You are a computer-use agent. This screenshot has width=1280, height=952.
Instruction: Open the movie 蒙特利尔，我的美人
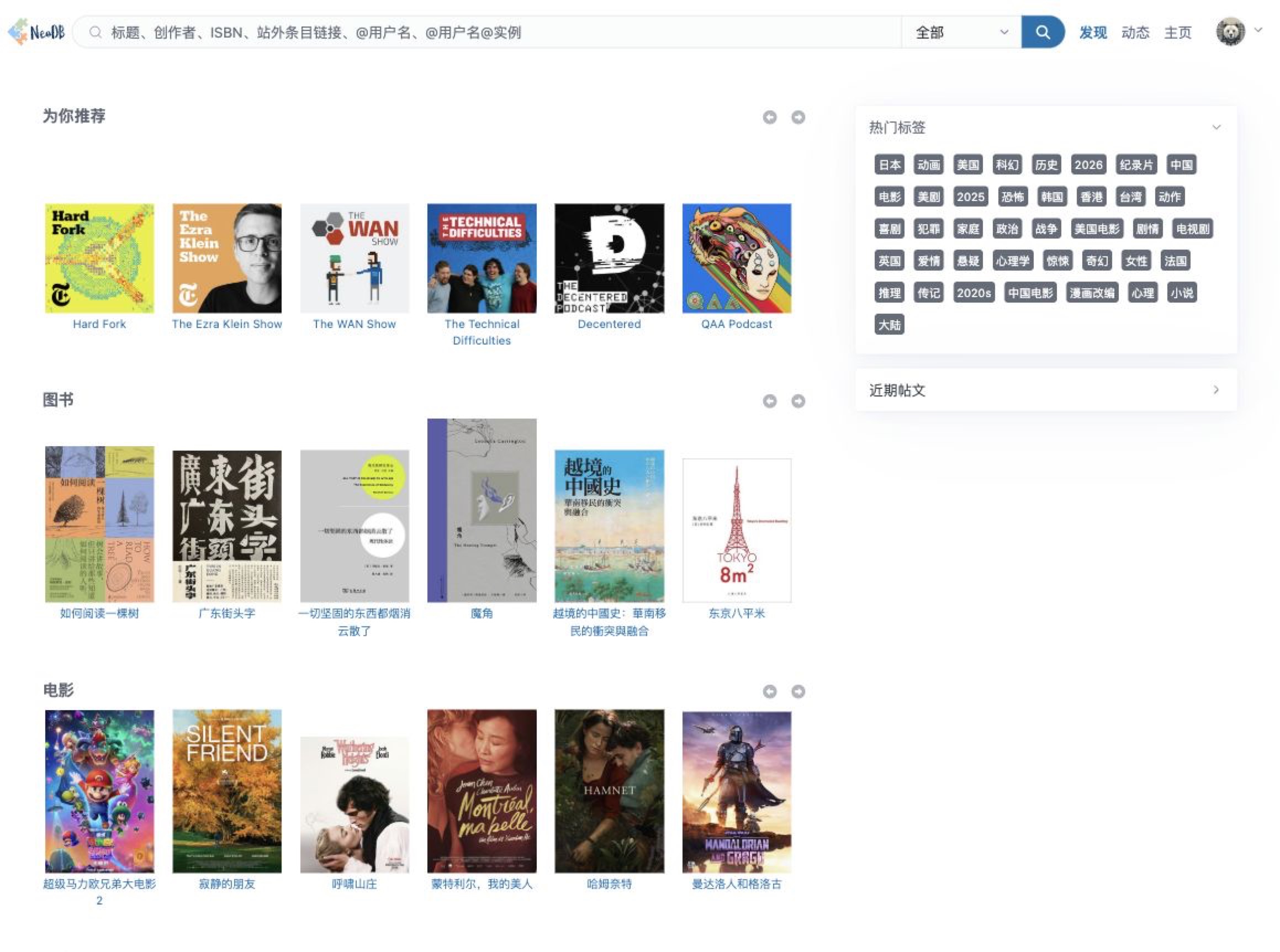(482, 884)
